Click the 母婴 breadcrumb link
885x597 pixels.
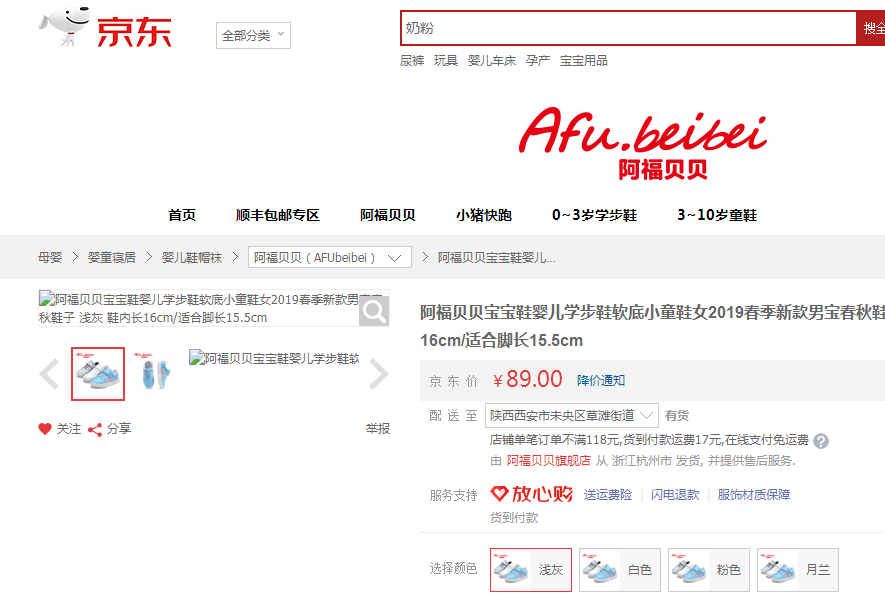[50, 258]
